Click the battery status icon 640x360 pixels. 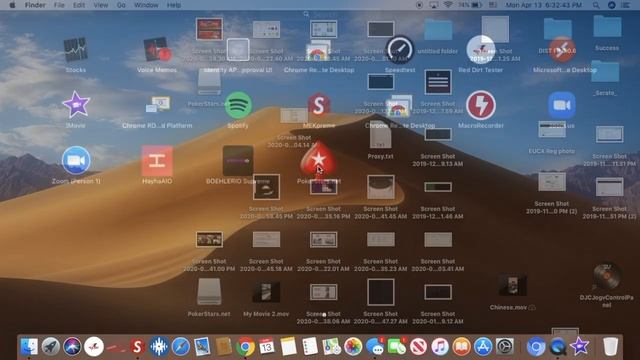(477, 5)
